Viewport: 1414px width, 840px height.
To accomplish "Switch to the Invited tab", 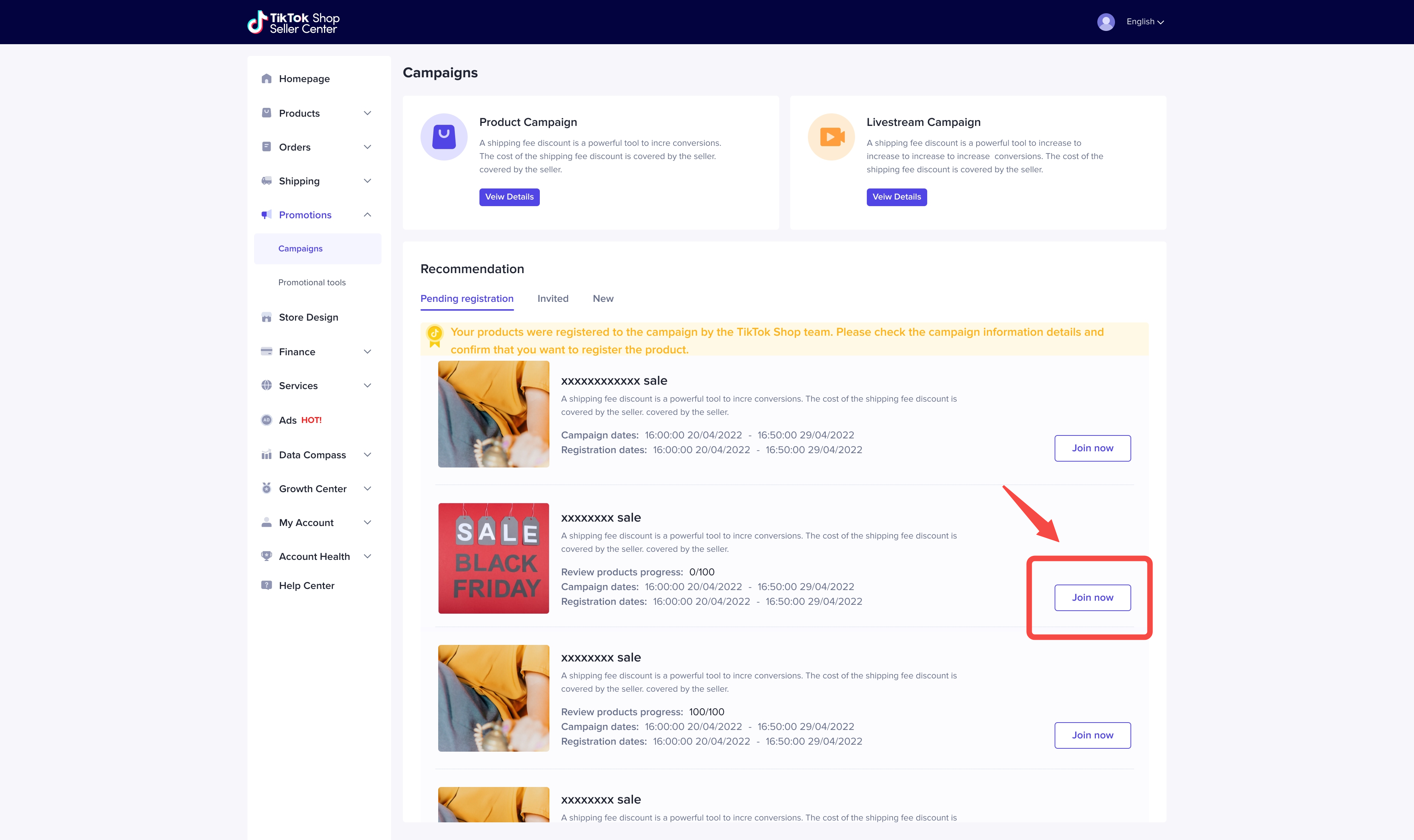I will click(552, 298).
